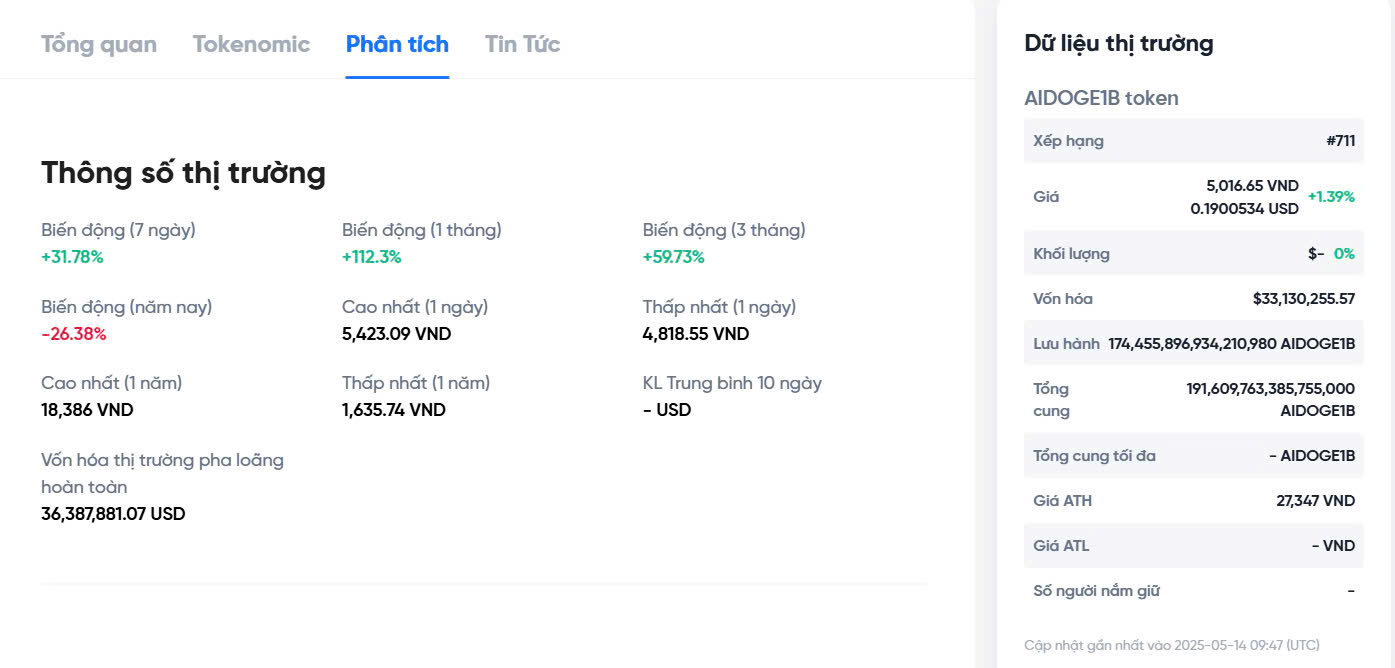The image size is (1395, 668).
Task: Click the red -26.38% yearly change value
Action: (72, 333)
